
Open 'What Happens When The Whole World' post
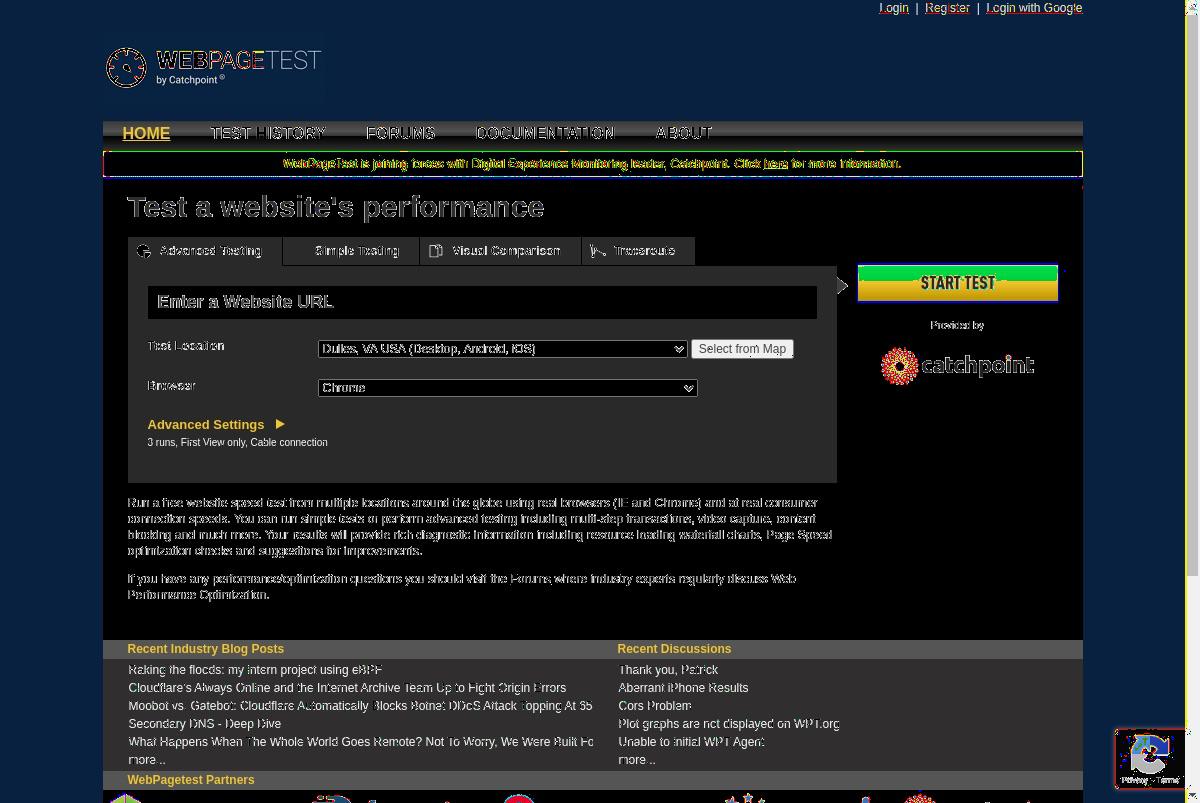(x=361, y=742)
